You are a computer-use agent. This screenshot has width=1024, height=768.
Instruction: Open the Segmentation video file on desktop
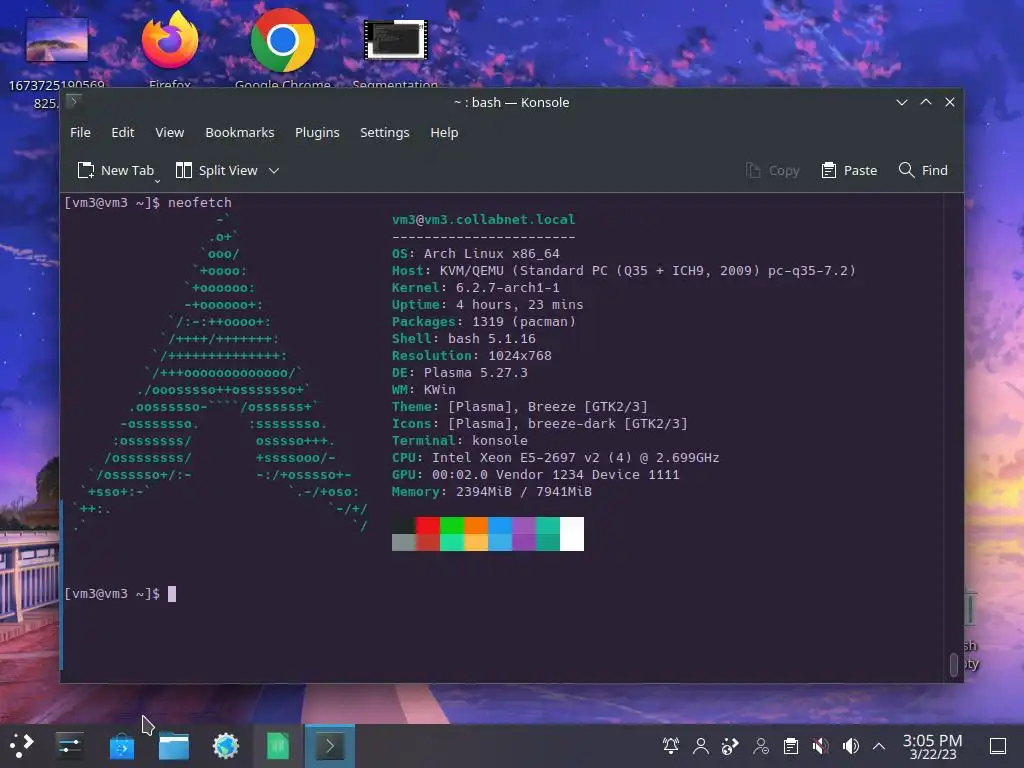coord(395,52)
